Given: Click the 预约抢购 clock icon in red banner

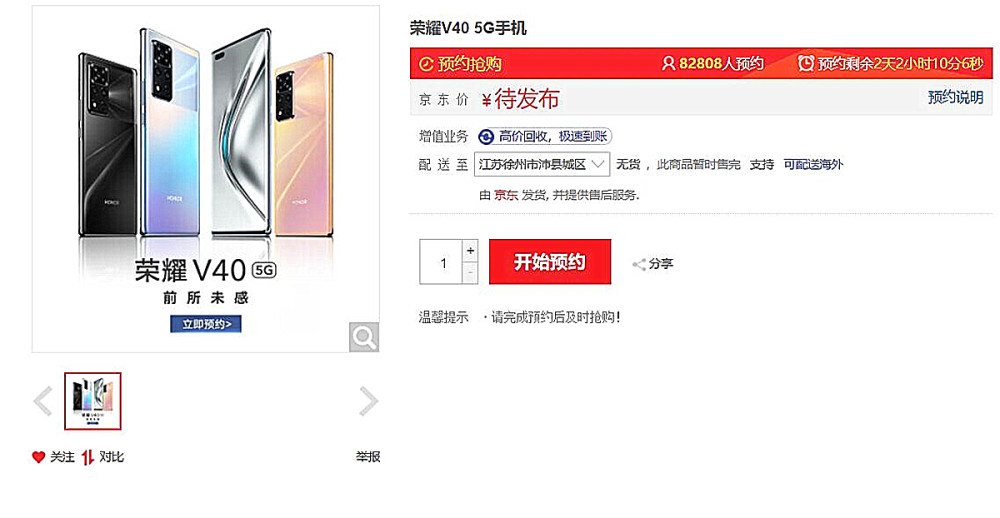Looking at the screenshot, I should (426, 64).
